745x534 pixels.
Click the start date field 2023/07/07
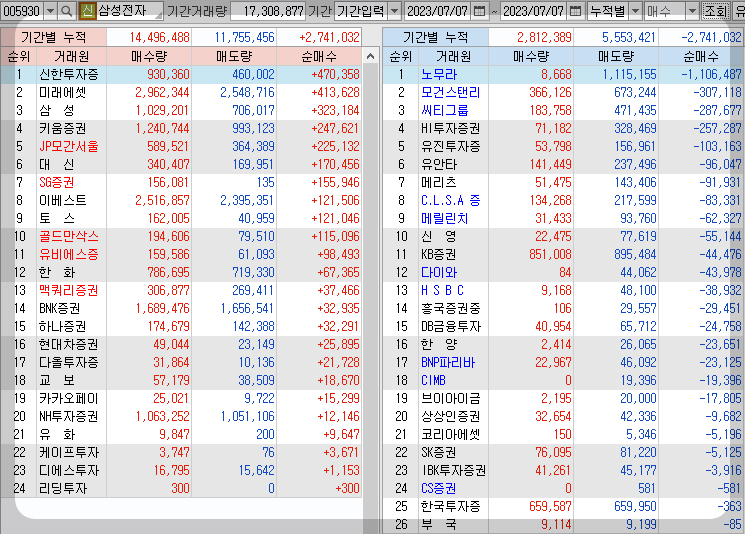pos(438,10)
